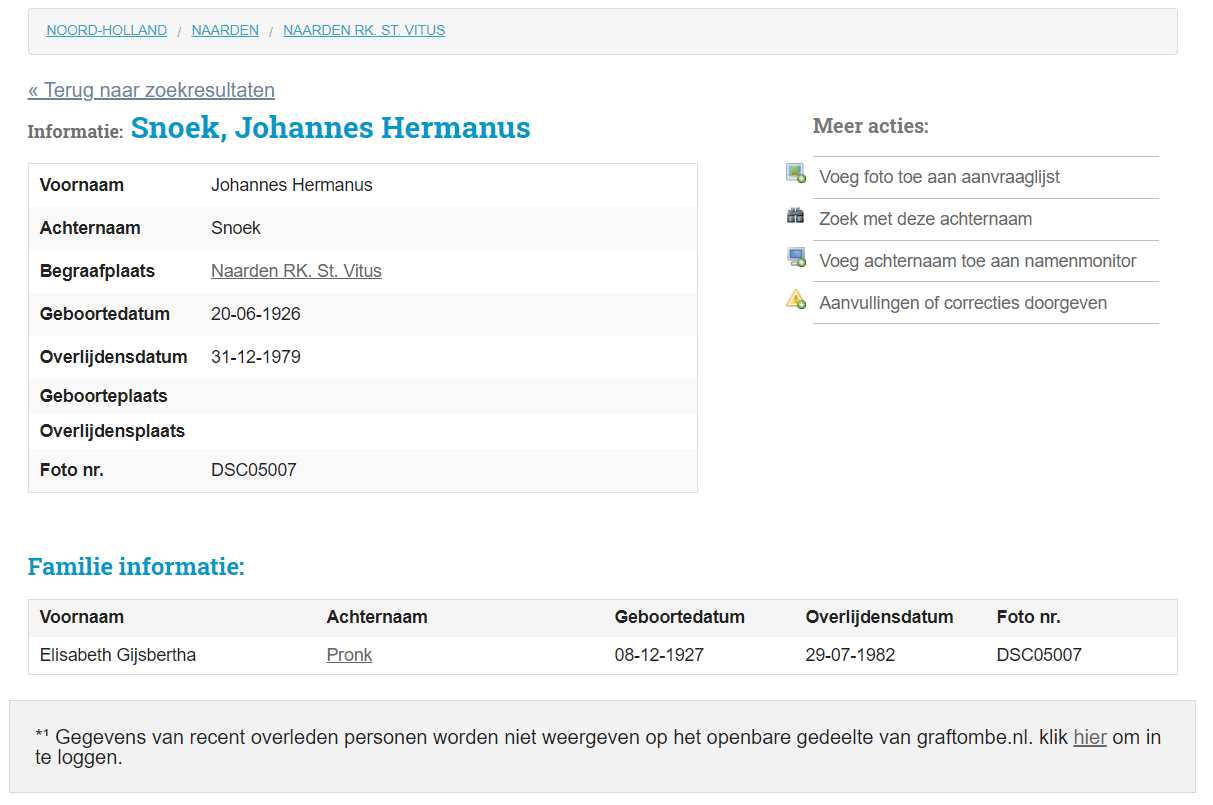Open the Pronk surname link

pos(349,656)
